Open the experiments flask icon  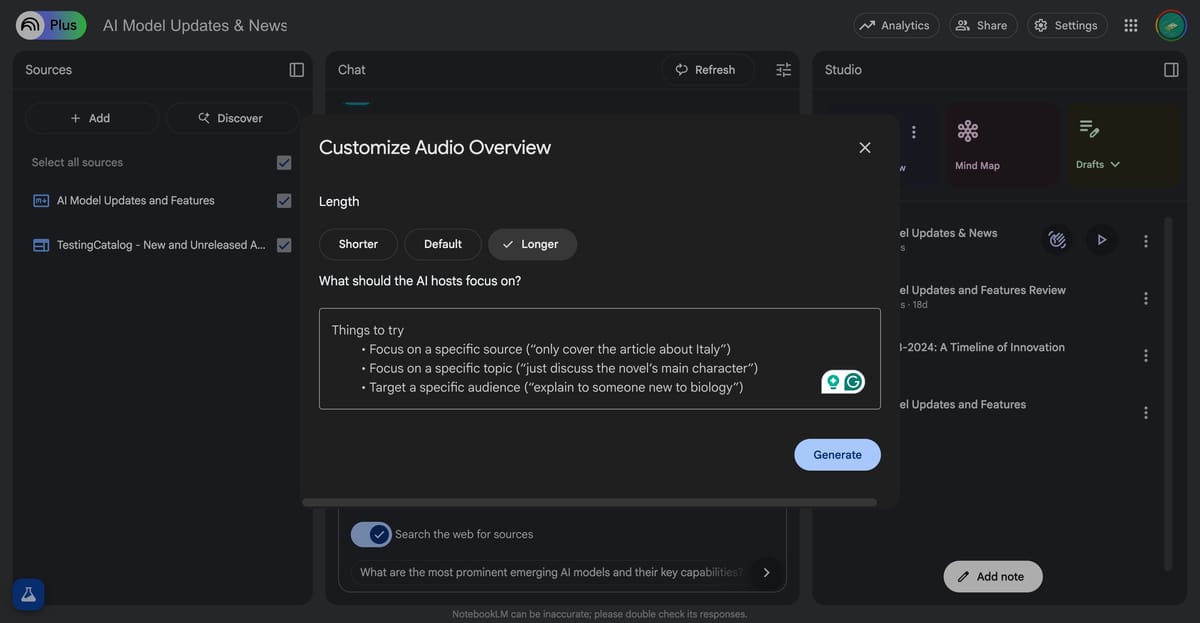tap(28, 594)
